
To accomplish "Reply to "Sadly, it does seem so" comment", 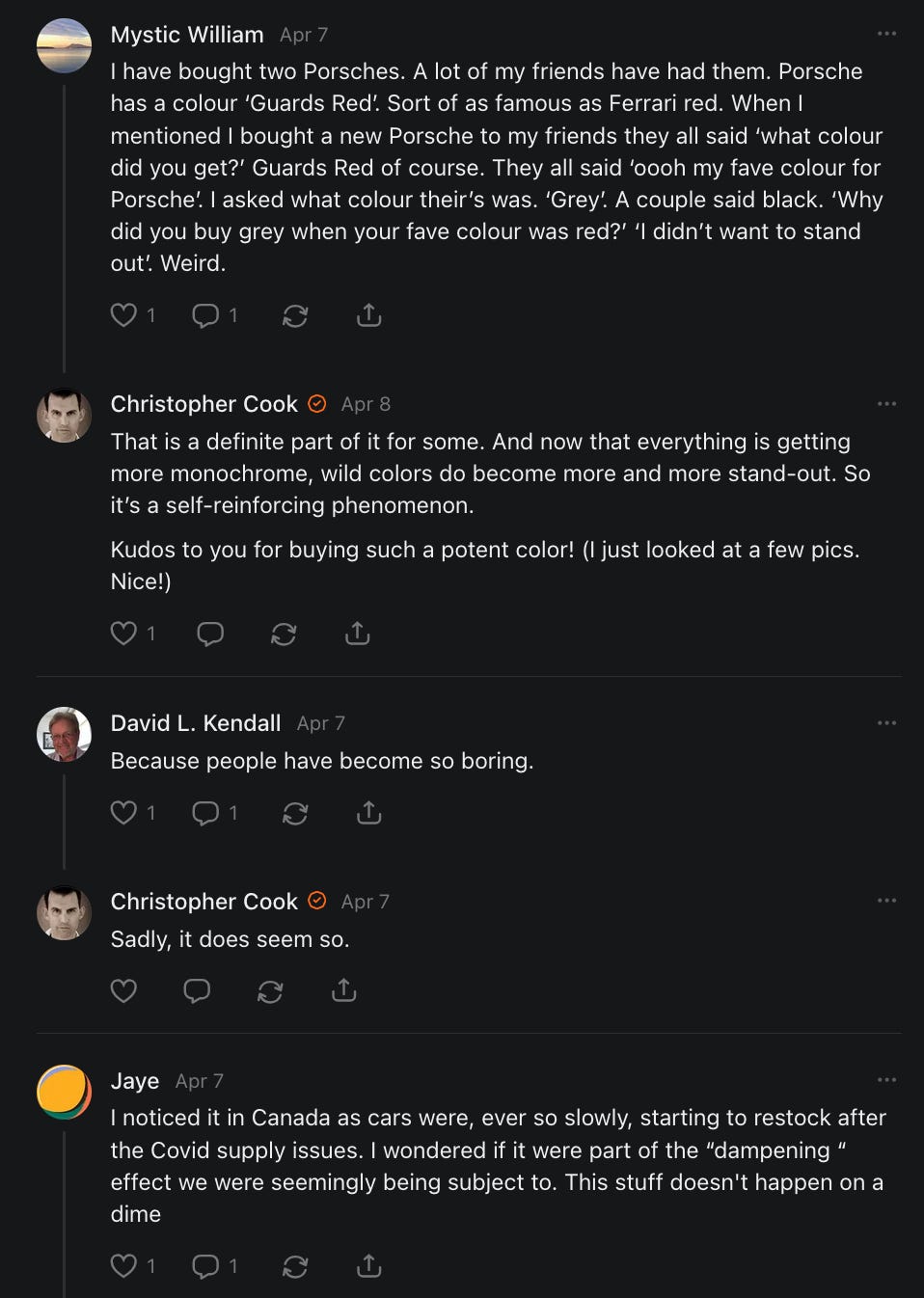I will (197, 990).
